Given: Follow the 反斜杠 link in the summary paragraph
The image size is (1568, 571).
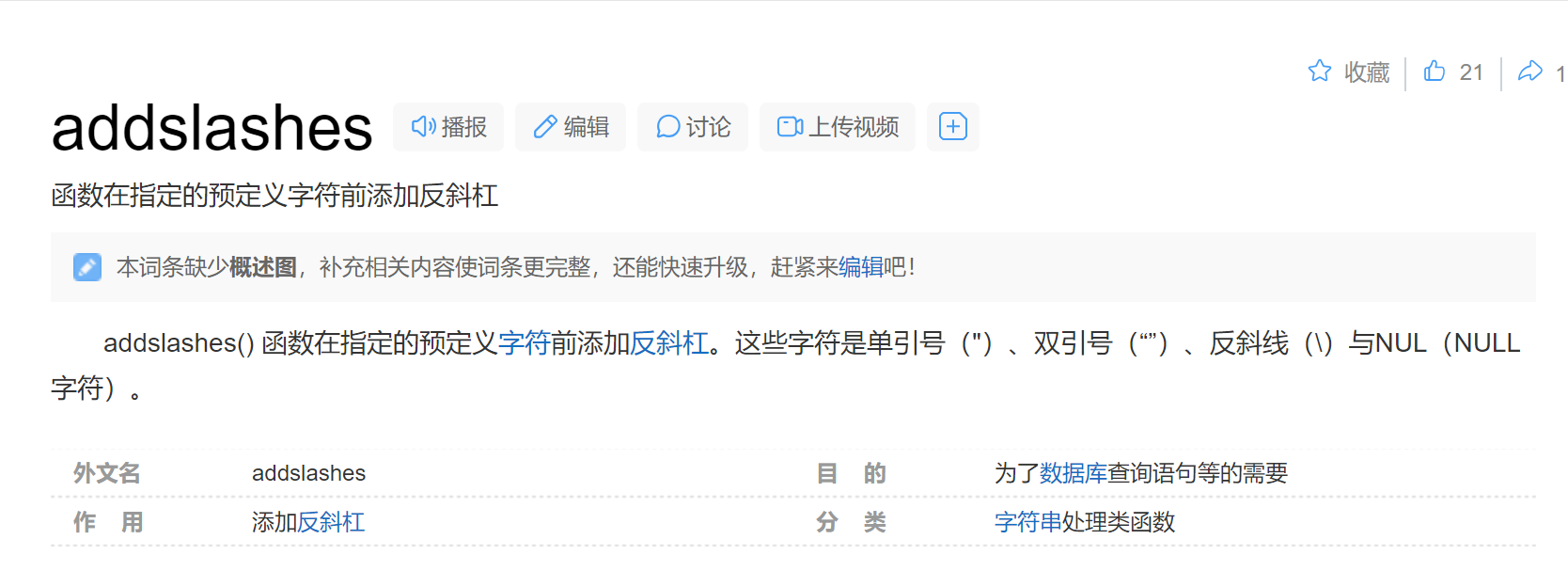Looking at the screenshot, I should point(669,343).
